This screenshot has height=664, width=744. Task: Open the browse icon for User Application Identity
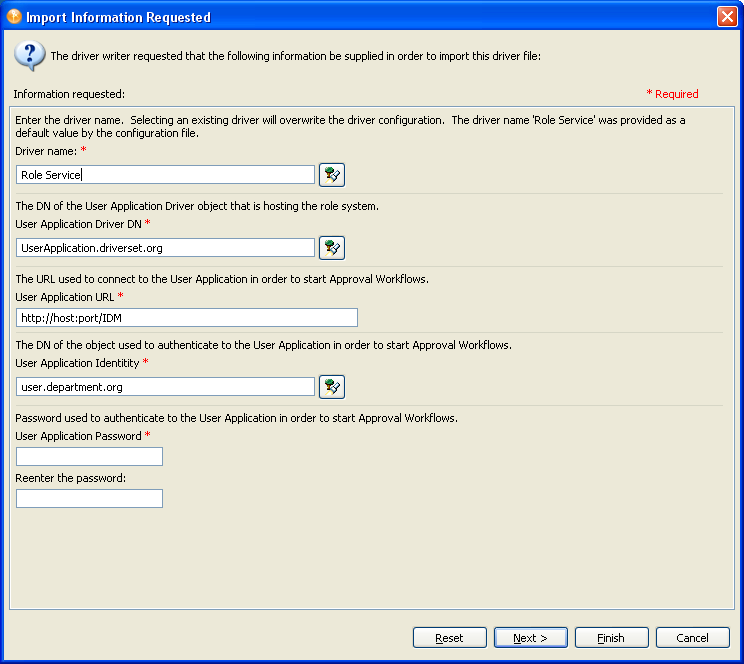[x=332, y=386]
